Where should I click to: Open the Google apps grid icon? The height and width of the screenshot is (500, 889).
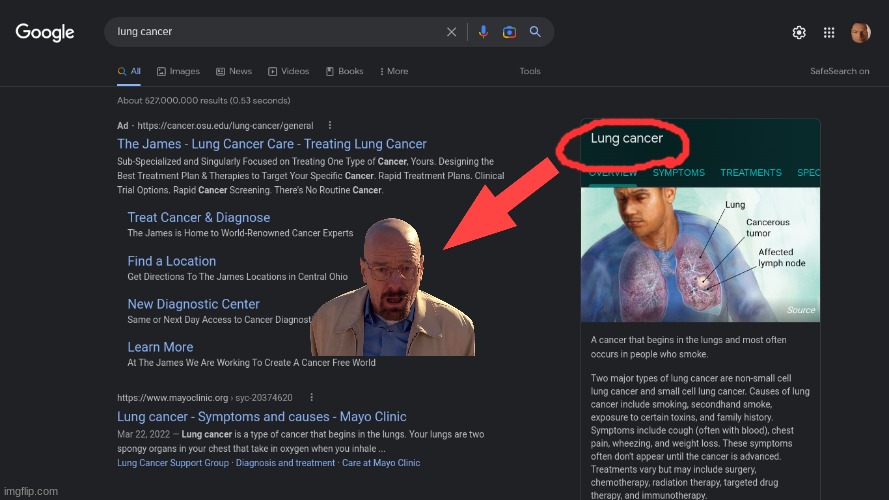(x=829, y=33)
